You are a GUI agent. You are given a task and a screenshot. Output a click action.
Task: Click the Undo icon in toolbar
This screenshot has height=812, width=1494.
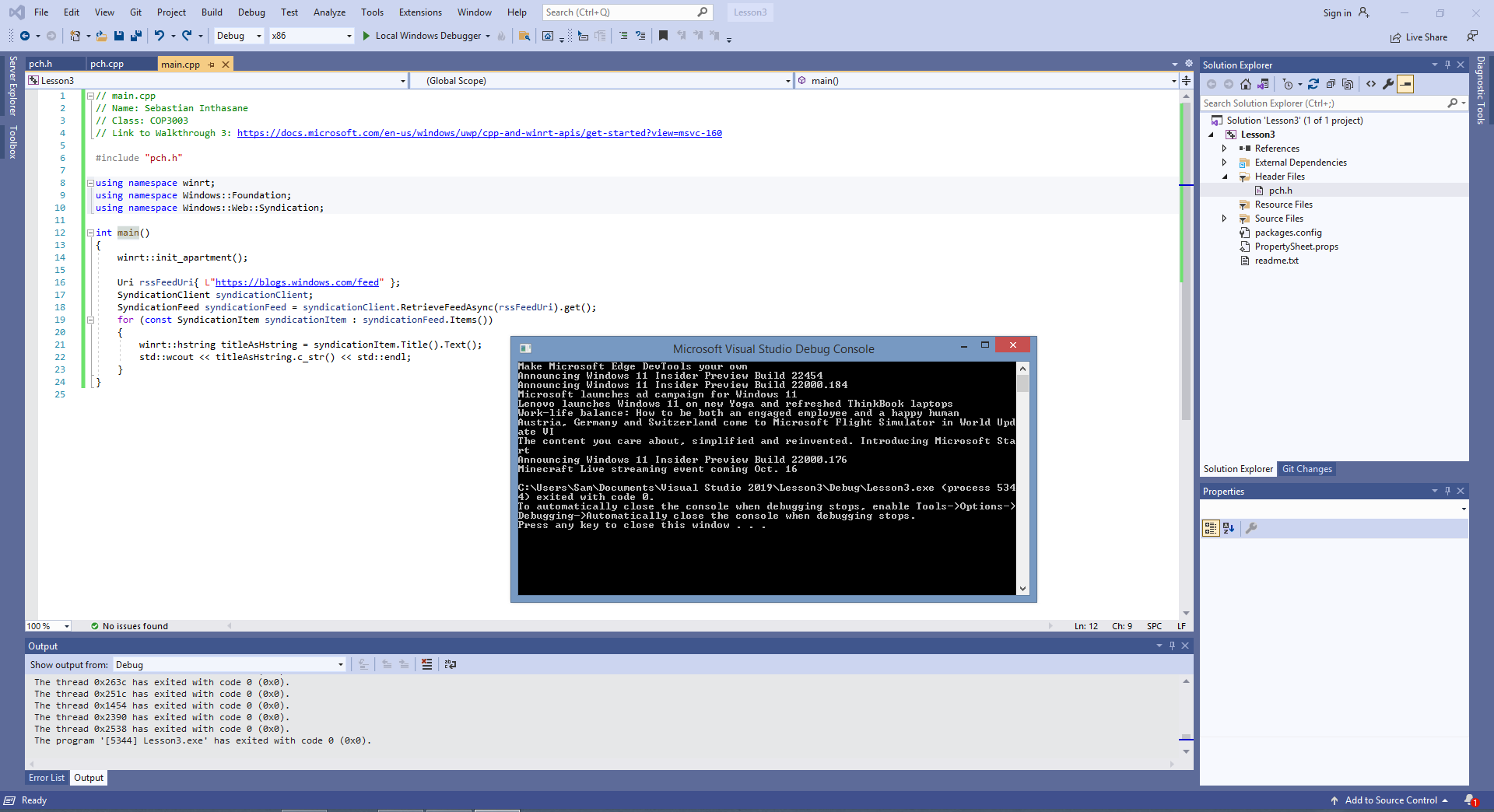click(160, 36)
